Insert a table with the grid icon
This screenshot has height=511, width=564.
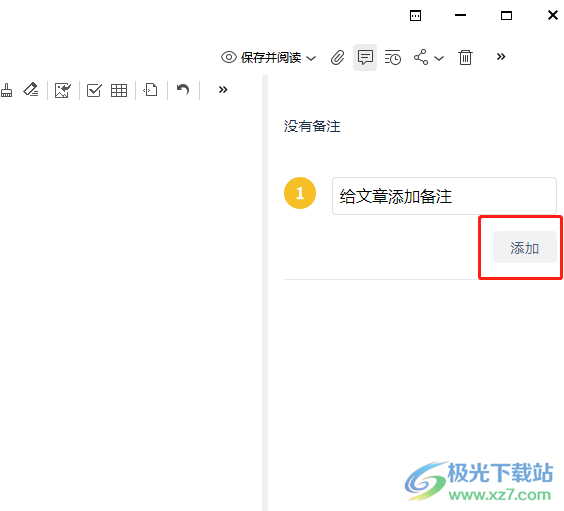point(119,90)
